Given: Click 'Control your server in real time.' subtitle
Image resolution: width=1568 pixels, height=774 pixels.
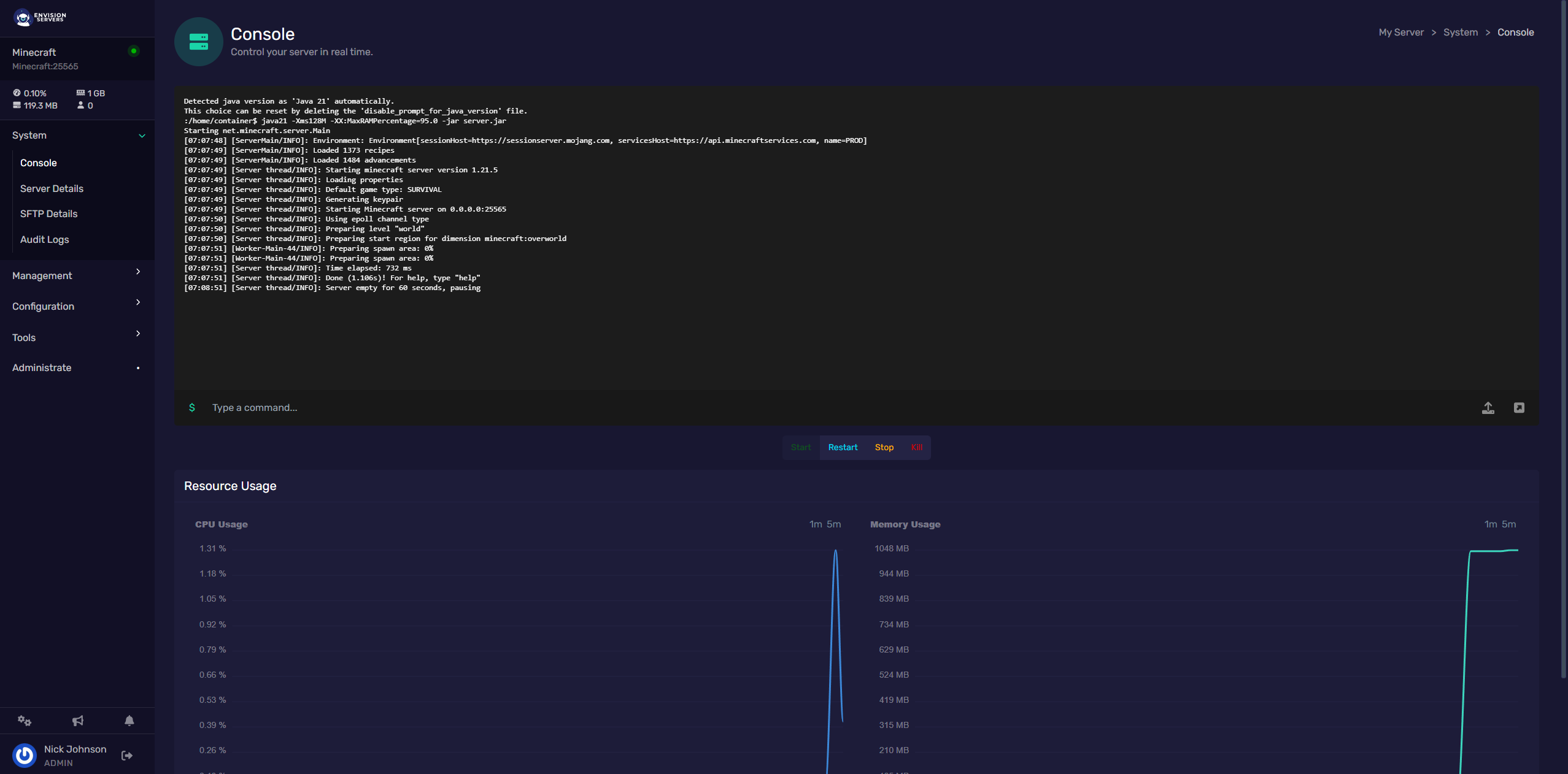Looking at the screenshot, I should tap(301, 52).
